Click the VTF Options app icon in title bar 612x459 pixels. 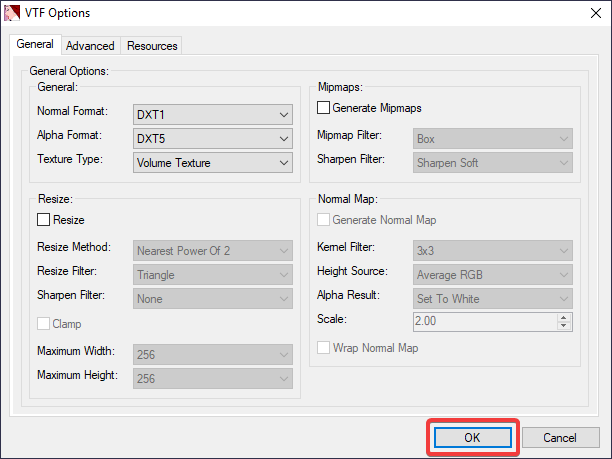coord(12,13)
